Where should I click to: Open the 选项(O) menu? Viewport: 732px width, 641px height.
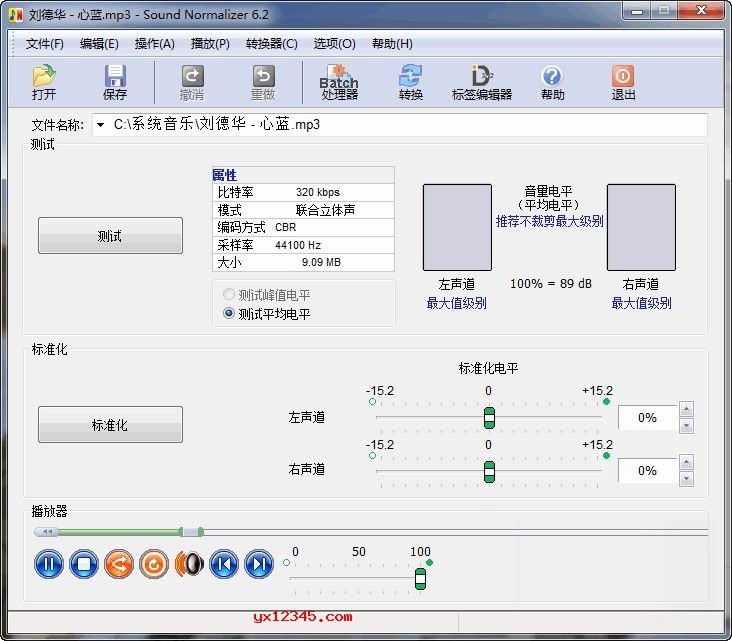(x=334, y=44)
